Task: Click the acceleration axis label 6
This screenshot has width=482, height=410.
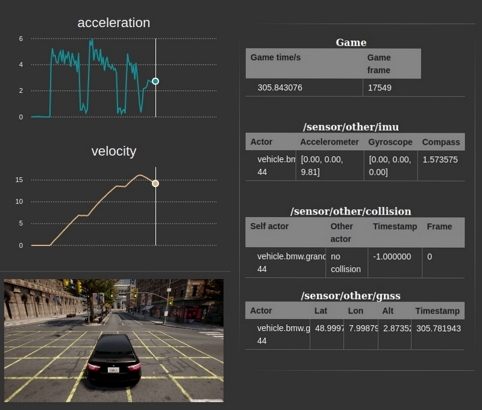Action: (21, 39)
